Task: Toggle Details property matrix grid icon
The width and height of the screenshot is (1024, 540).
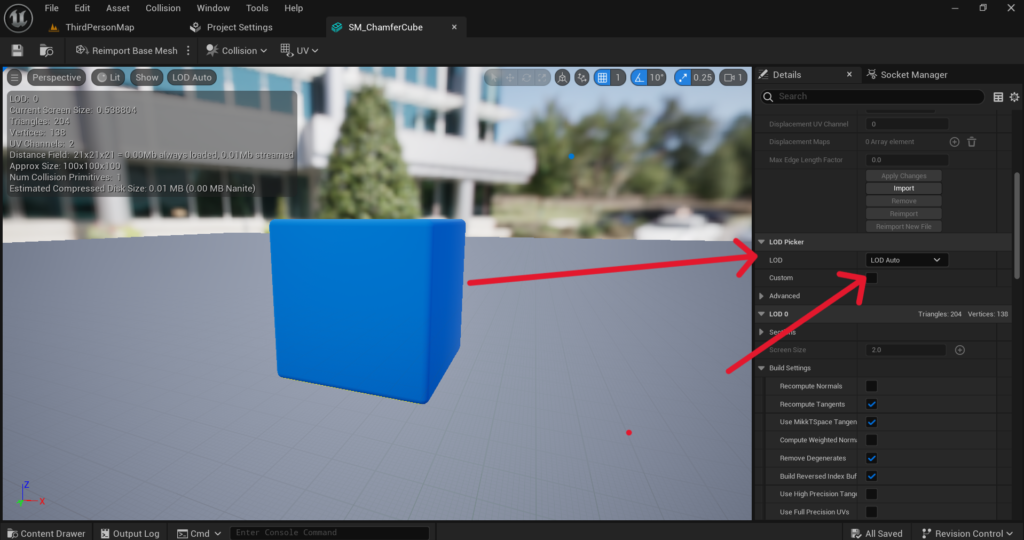Action: pos(998,97)
